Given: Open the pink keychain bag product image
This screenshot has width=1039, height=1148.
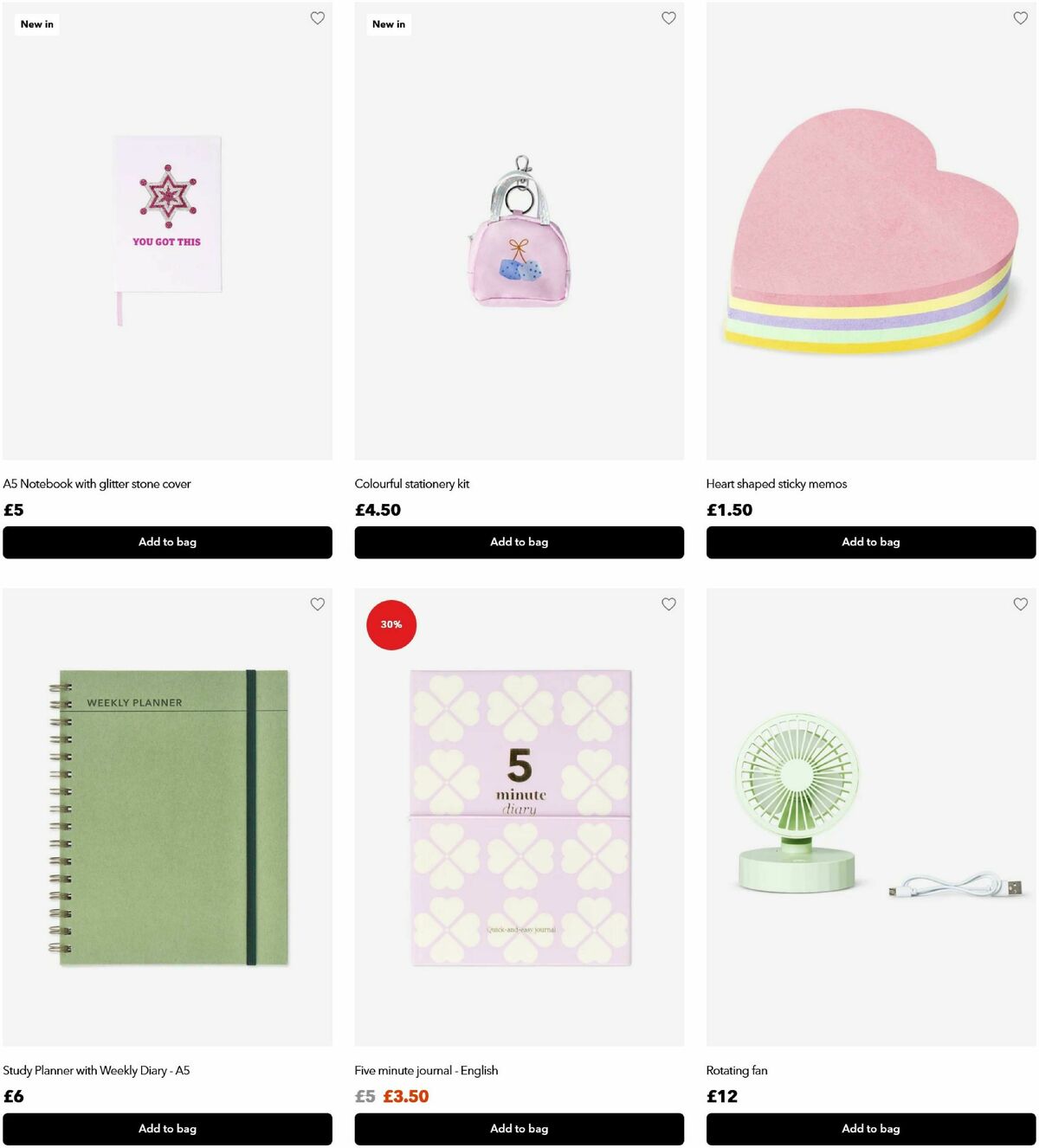Looking at the screenshot, I should 519,231.
